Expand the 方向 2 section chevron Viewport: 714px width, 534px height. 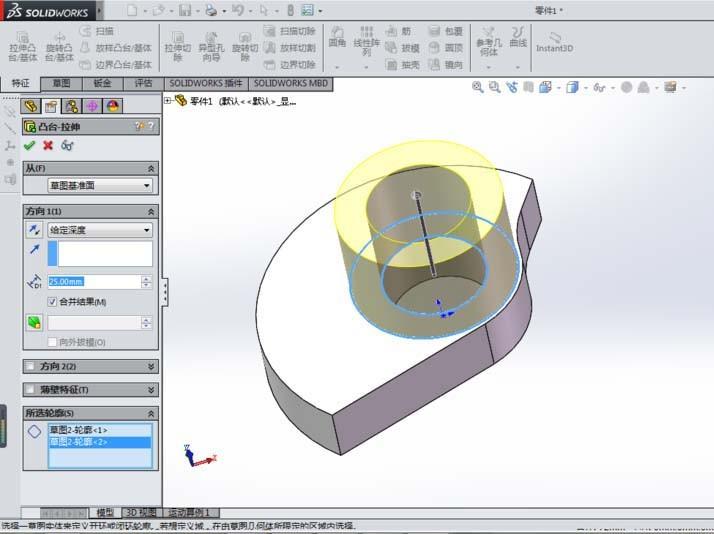[151, 366]
